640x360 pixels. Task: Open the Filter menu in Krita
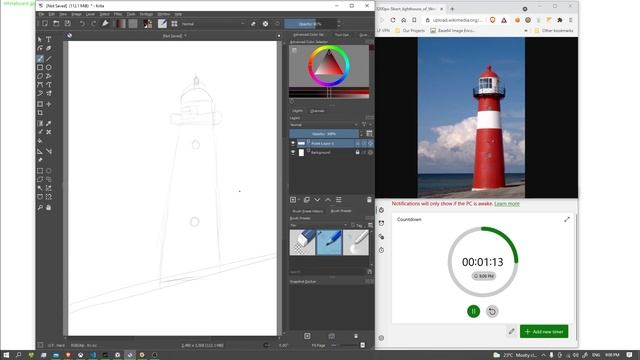coord(118,14)
